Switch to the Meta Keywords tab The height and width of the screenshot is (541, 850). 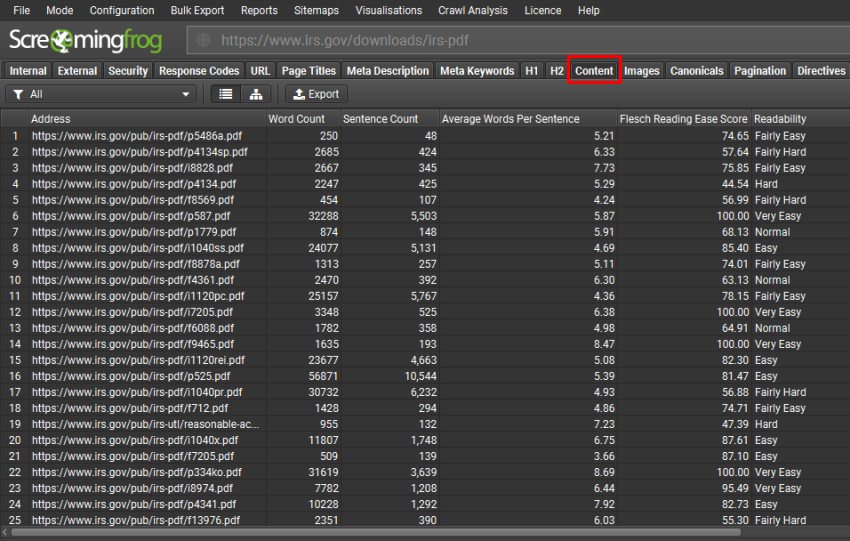click(x=477, y=71)
